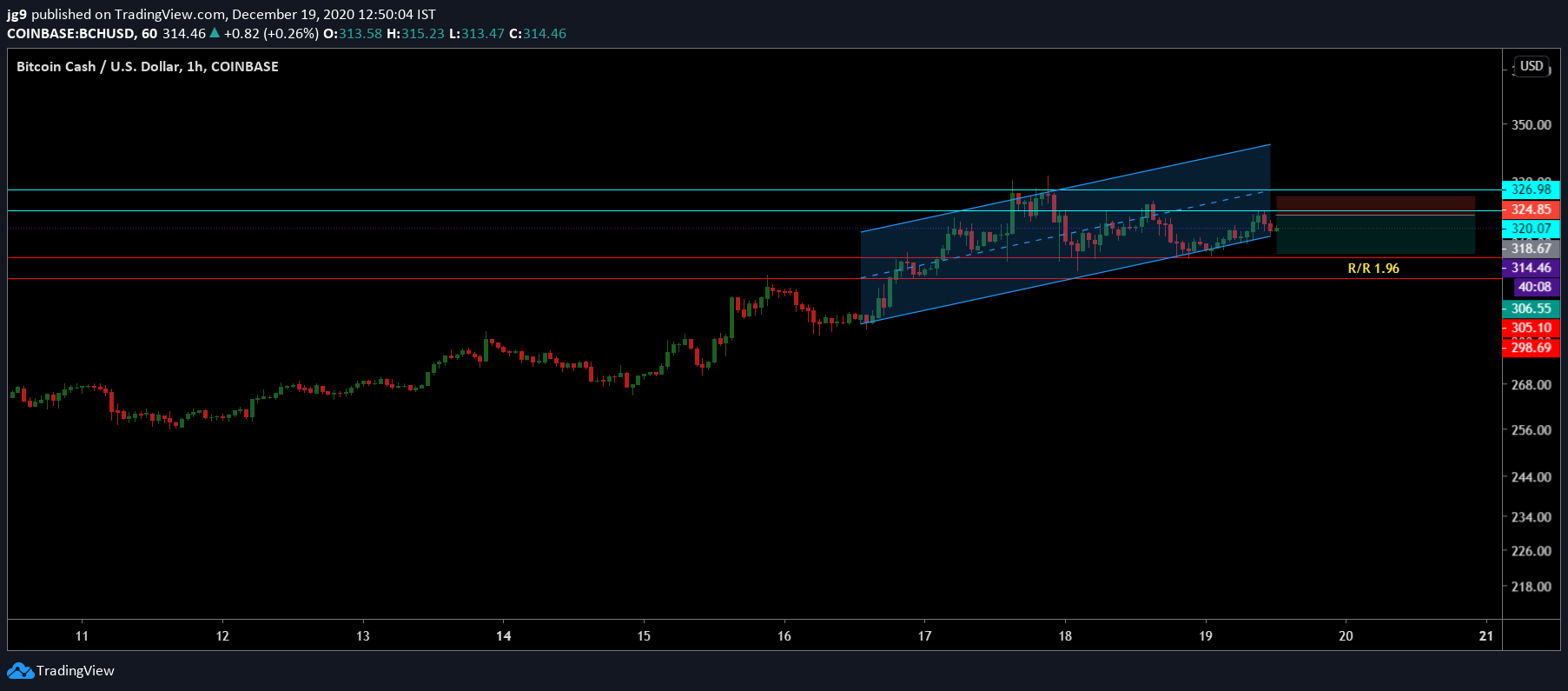
Task: Click the USD currency badge
Action: [x=1532, y=66]
